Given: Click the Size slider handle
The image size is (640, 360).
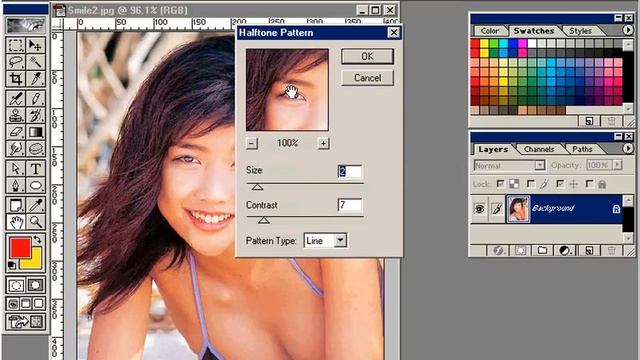Looking at the screenshot, I should [257, 187].
